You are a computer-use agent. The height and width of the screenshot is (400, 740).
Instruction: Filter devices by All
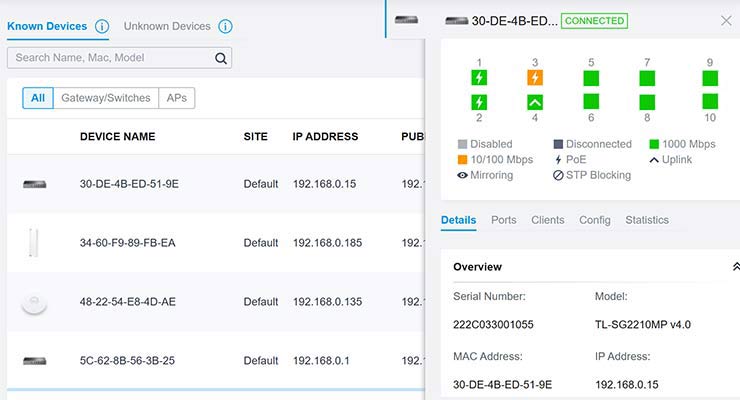pos(38,98)
